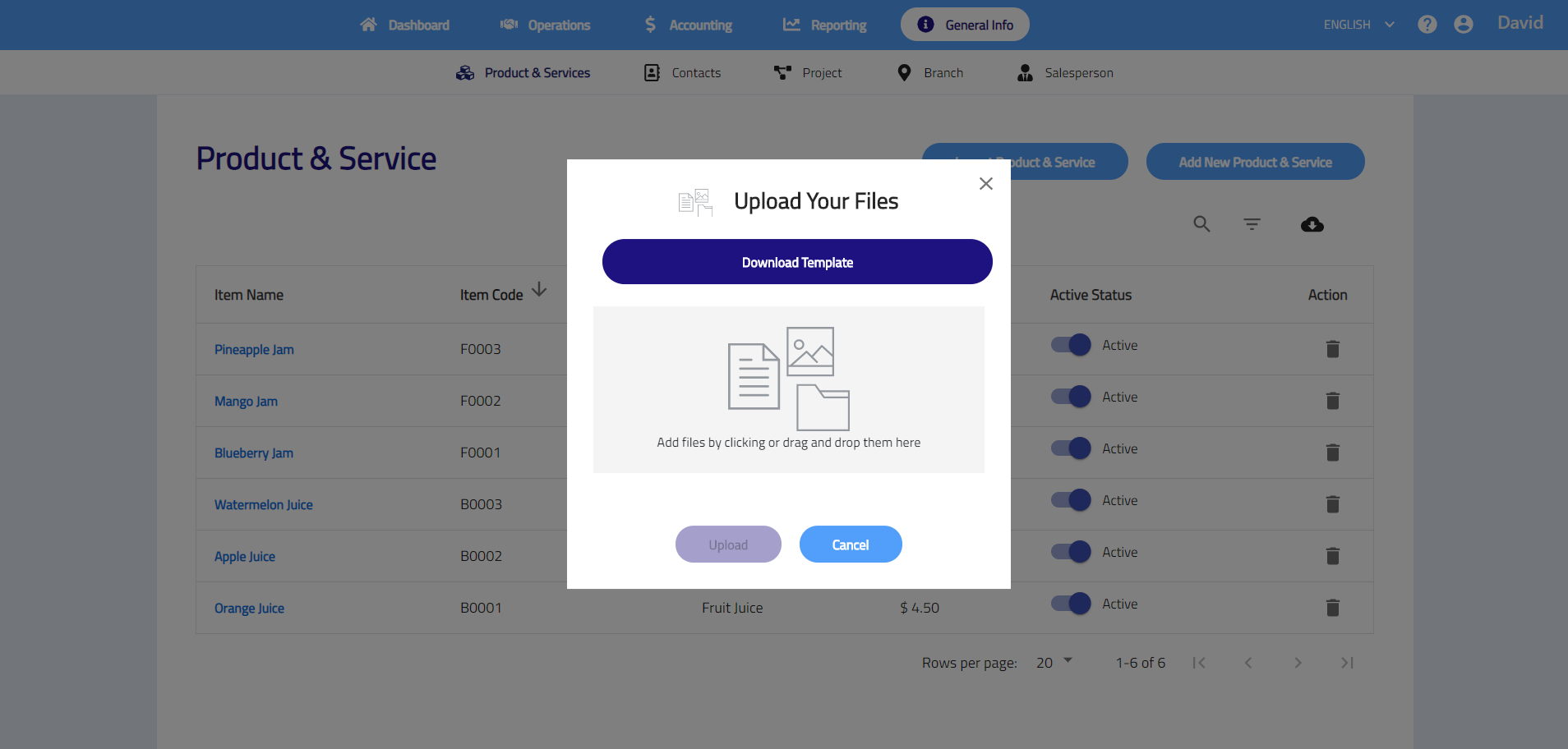Sort by Item Code arrow icon
The width and height of the screenshot is (1568, 749).
click(x=539, y=290)
